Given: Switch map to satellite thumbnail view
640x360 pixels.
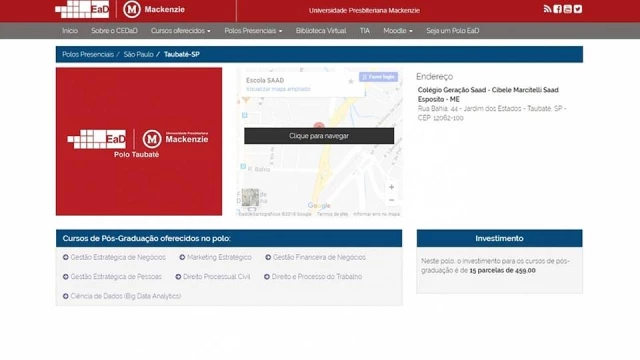Looking at the screenshot, I should click(250, 197).
